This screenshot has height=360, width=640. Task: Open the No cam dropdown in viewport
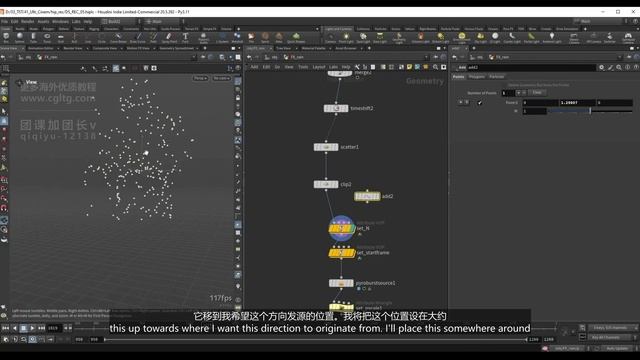pyautogui.click(x=222, y=78)
